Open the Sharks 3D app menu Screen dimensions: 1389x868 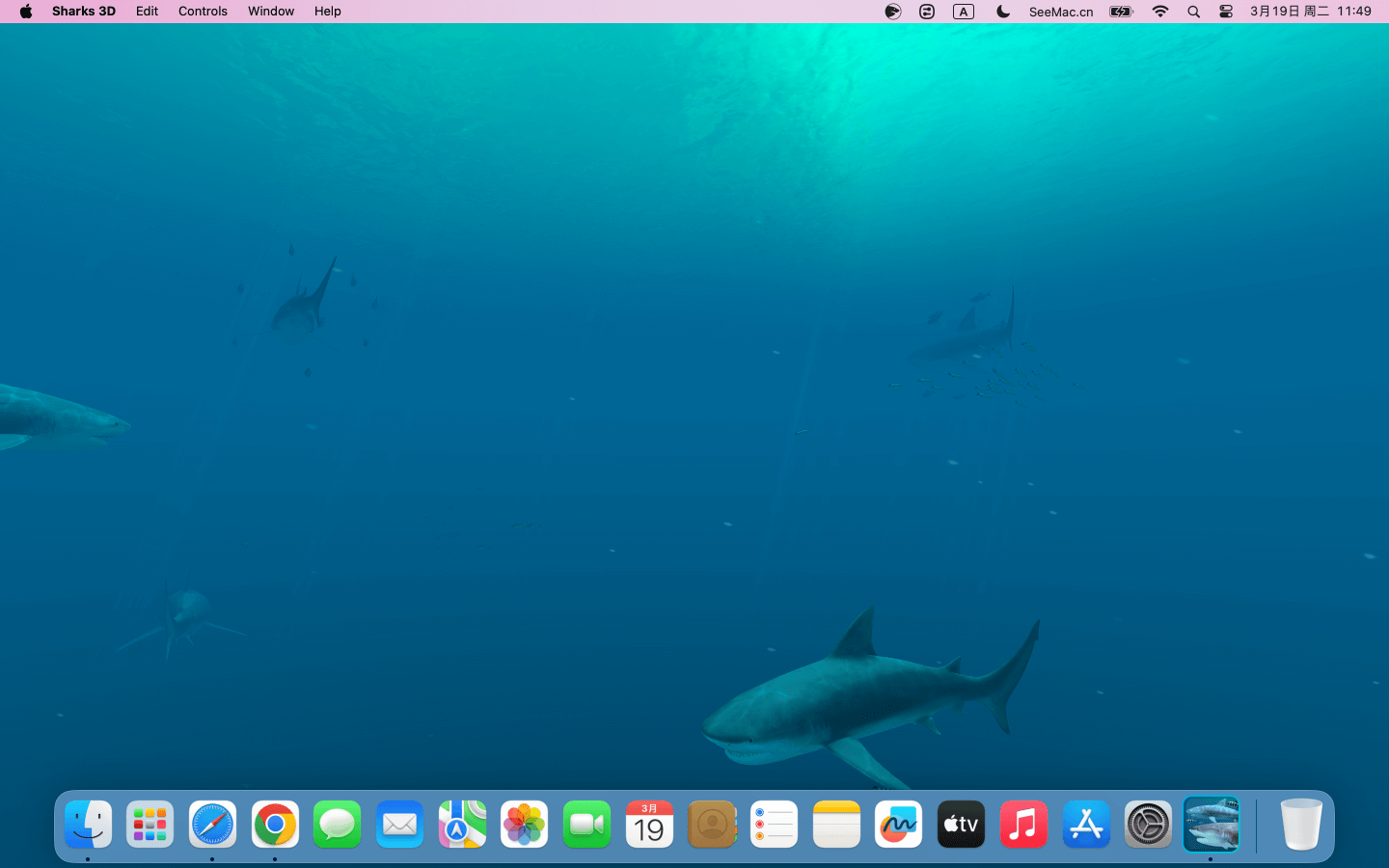coord(83,12)
